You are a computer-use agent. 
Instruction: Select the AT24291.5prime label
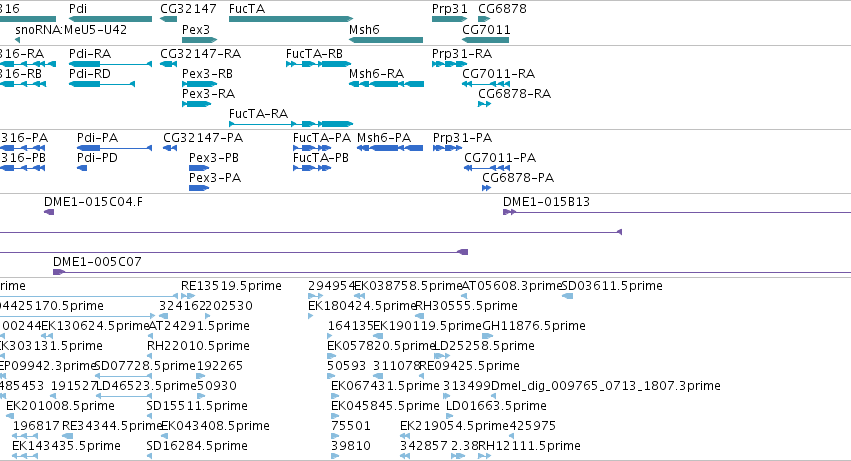tap(199, 326)
